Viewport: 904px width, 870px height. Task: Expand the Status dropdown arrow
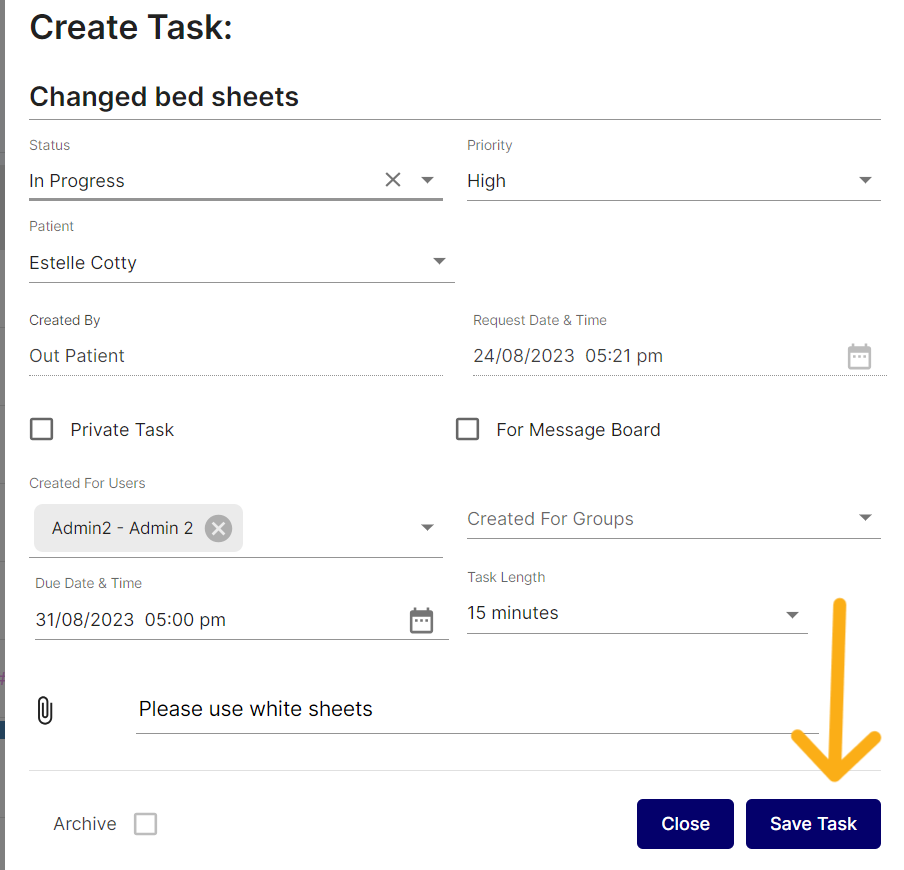click(x=427, y=181)
